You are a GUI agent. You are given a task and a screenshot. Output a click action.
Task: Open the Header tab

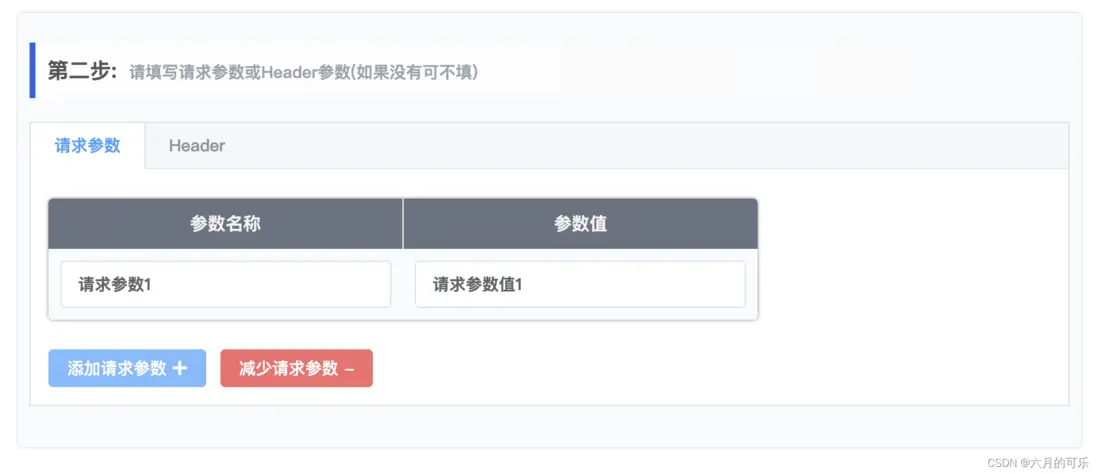click(197, 146)
